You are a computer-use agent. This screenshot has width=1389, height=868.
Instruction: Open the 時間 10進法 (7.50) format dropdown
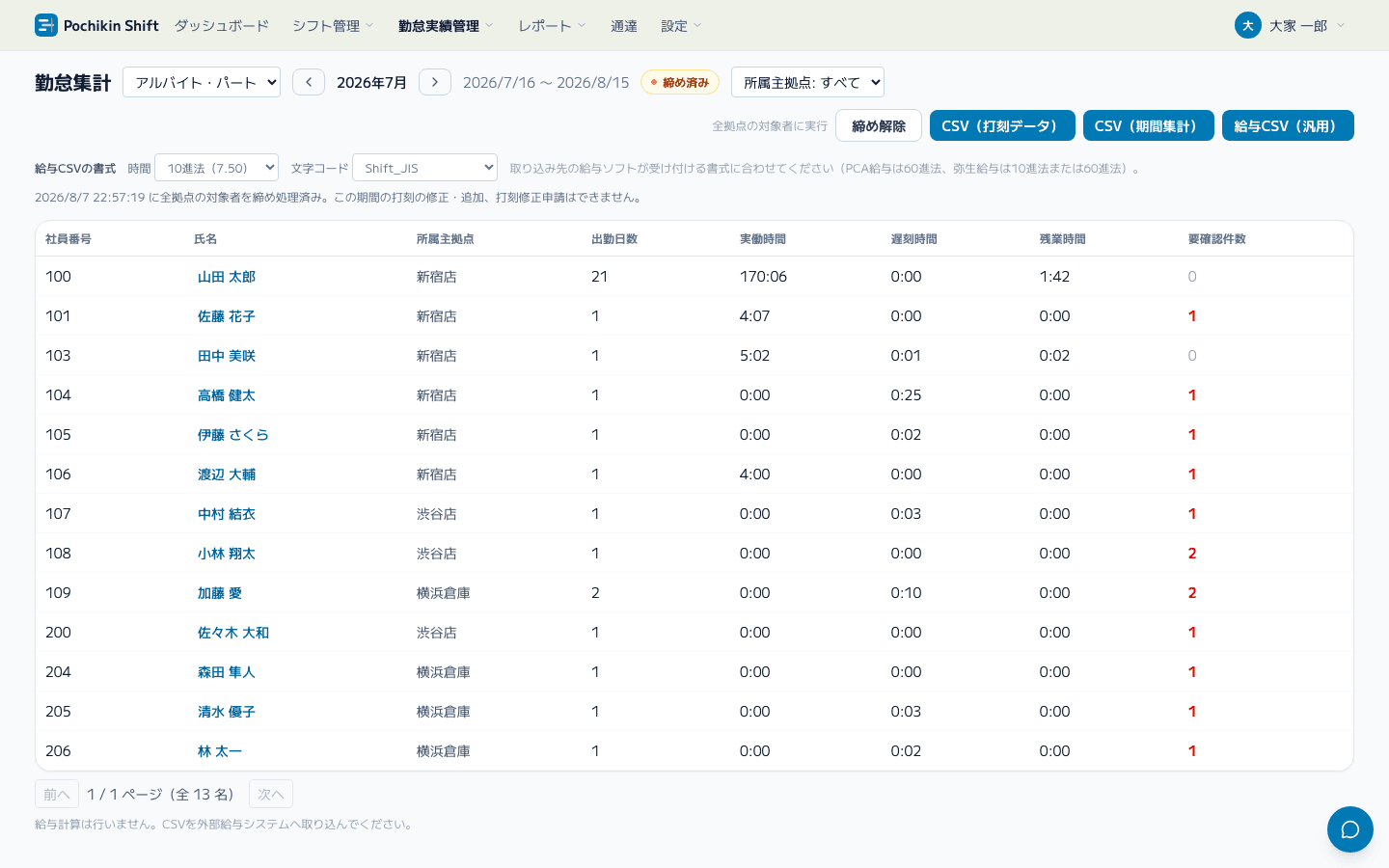point(216,168)
